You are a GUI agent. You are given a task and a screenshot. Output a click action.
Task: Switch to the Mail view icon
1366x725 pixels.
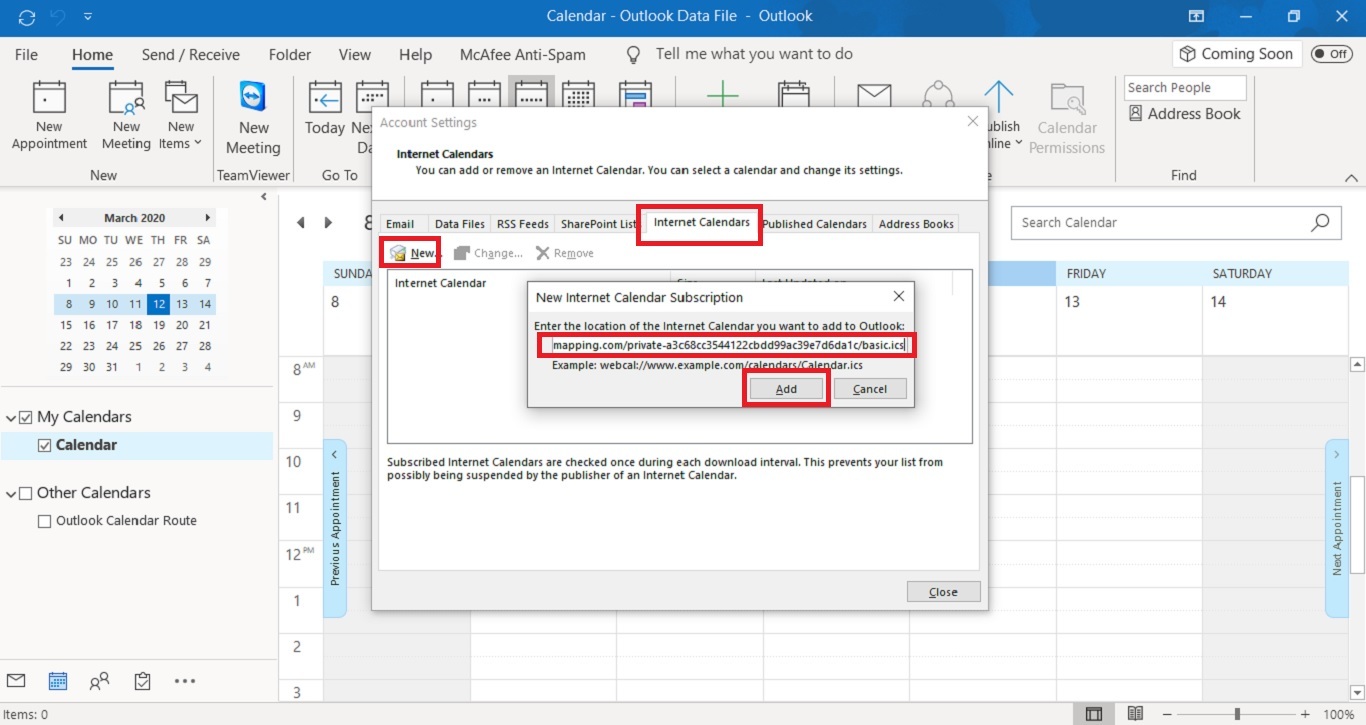(x=16, y=681)
